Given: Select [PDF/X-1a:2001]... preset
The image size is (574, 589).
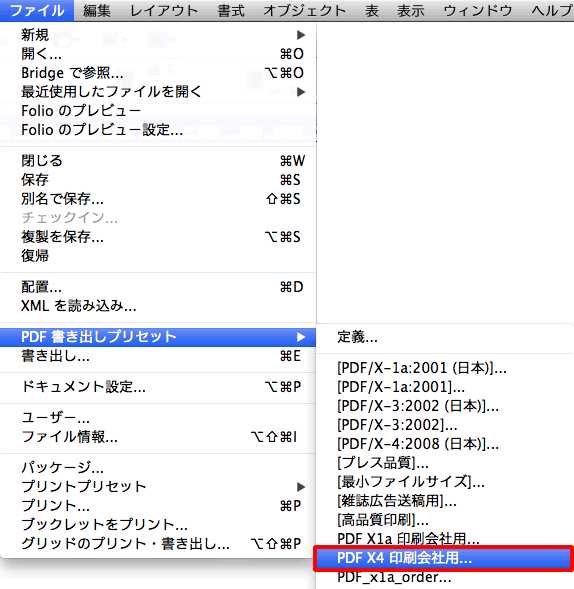Looking at the screenshot, I should [x=445, y=387].
